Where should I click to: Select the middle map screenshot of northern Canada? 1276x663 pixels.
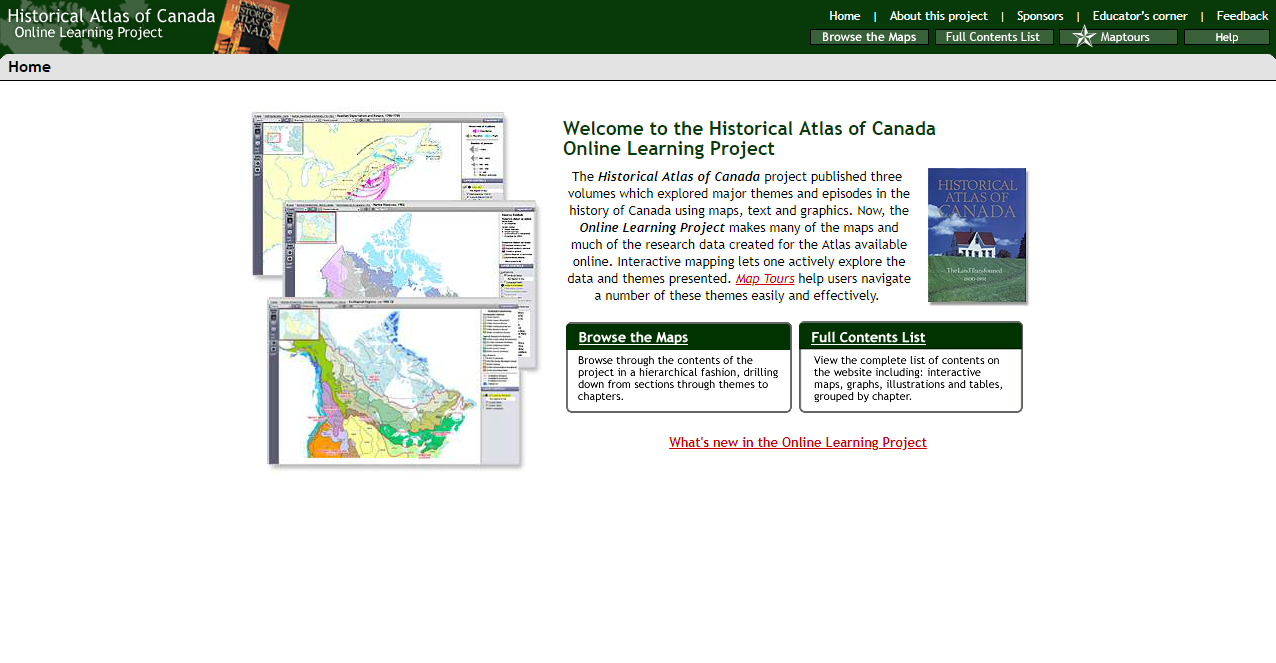410,250
